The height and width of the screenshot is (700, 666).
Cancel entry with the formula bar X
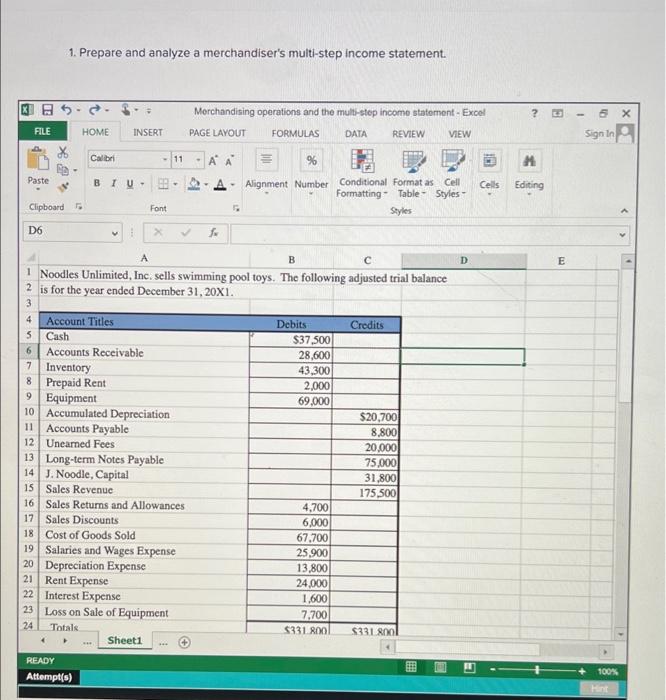pos(158,232)
